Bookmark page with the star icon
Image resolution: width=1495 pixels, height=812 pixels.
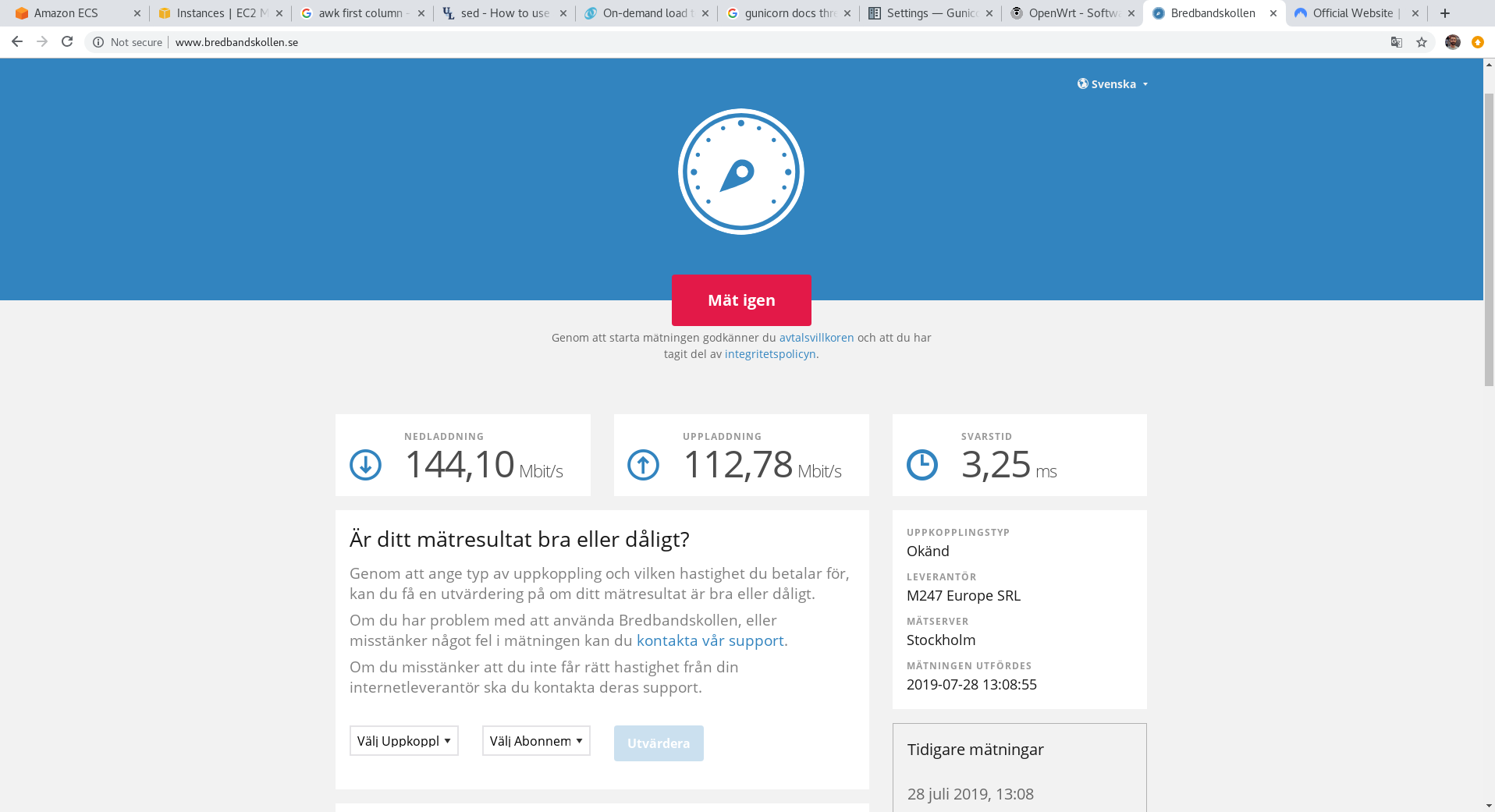point(1422,42)
